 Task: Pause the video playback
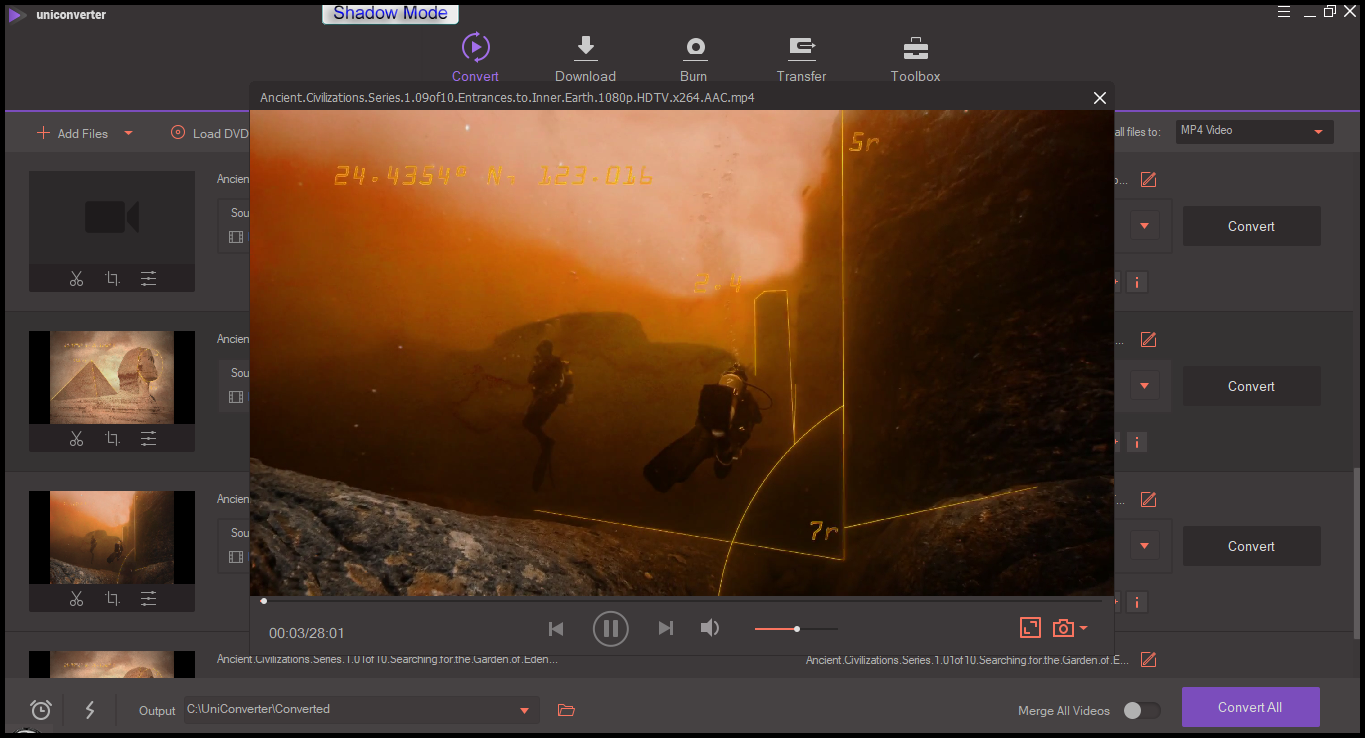tap(611, 629)
